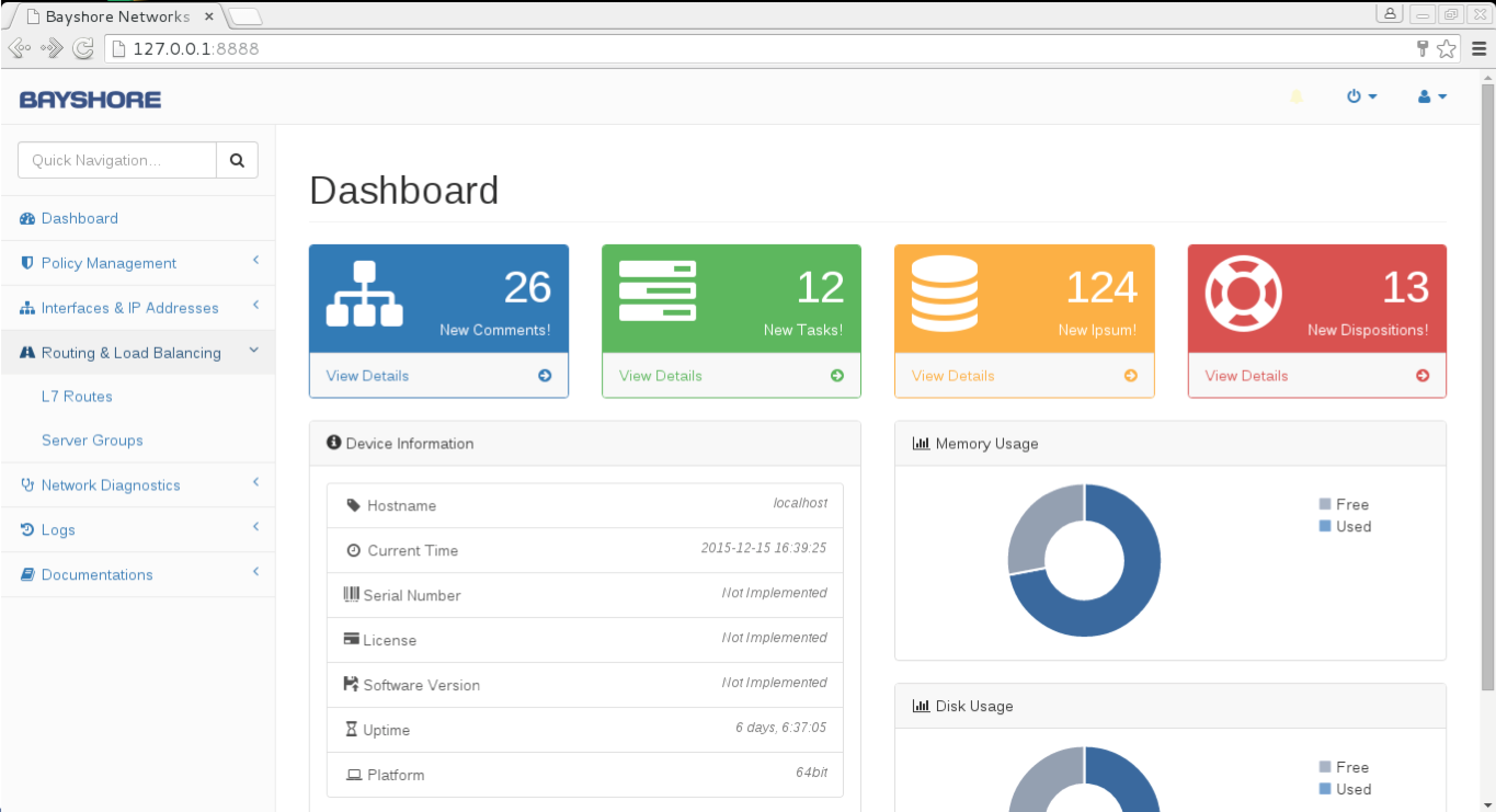Click the Used legend swatch in Memory Usage

pyautogui.click(x=1324, y=525)
